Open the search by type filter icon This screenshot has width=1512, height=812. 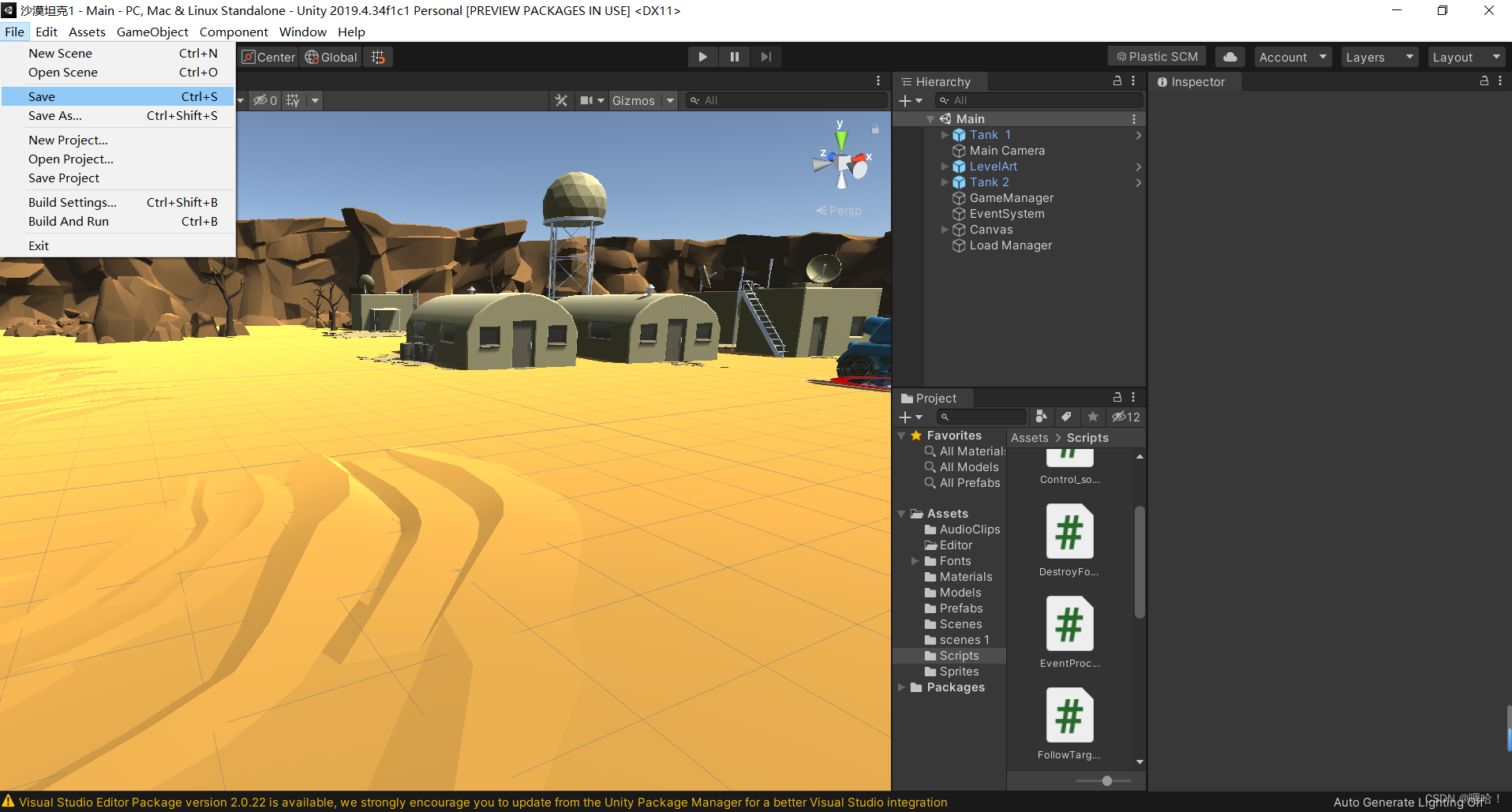pos(1041,417)
